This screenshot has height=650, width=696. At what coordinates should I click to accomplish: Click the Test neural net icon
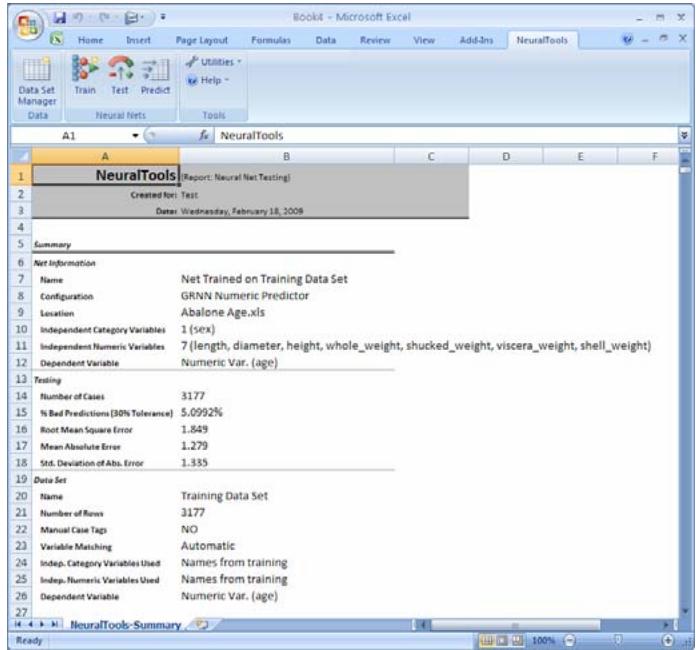tap(120, 75)
